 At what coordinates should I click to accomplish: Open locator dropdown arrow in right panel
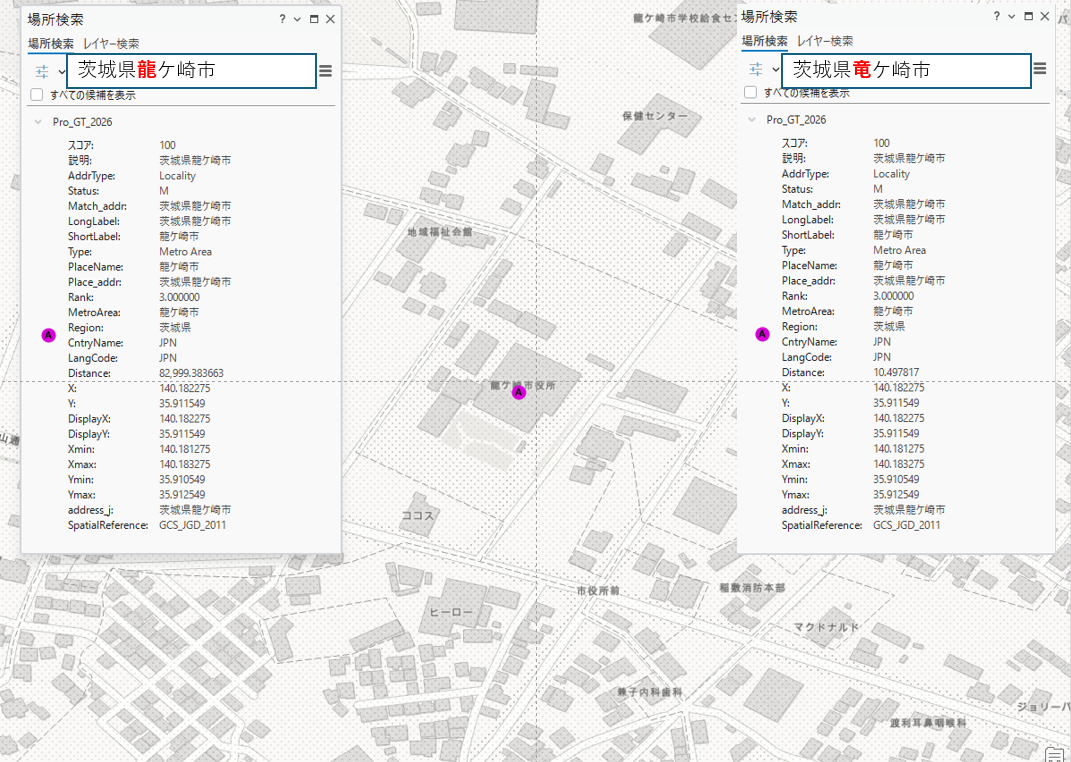pyautogui.click(x=776, y=69)
